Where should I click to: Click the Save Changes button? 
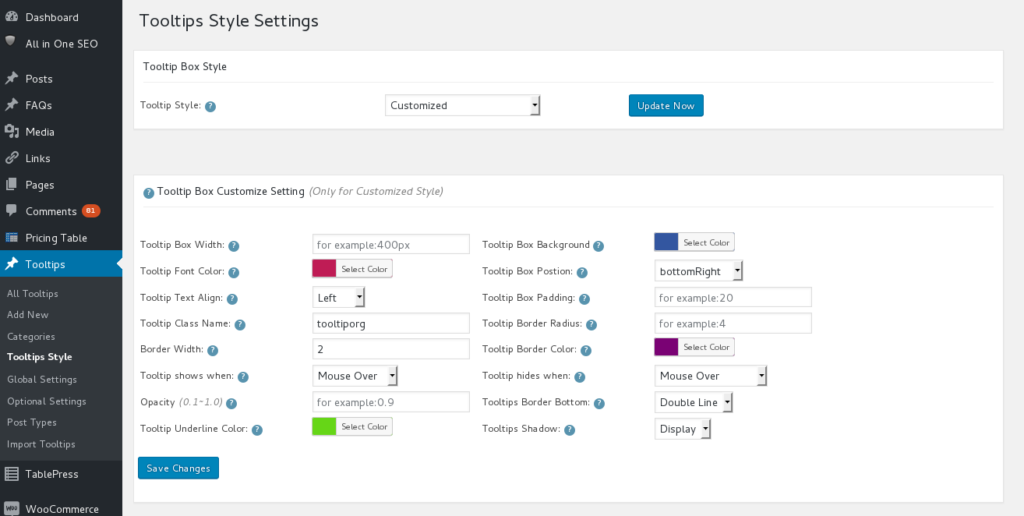pos(178,468)
